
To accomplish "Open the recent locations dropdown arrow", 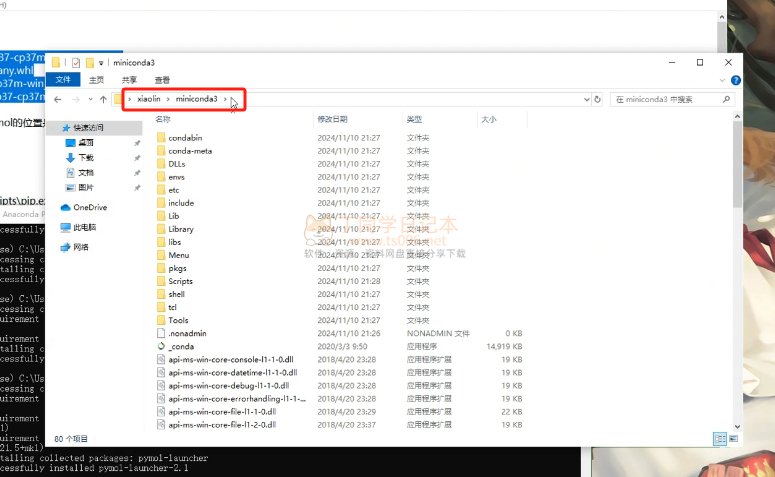I will [x=90, y=100].
